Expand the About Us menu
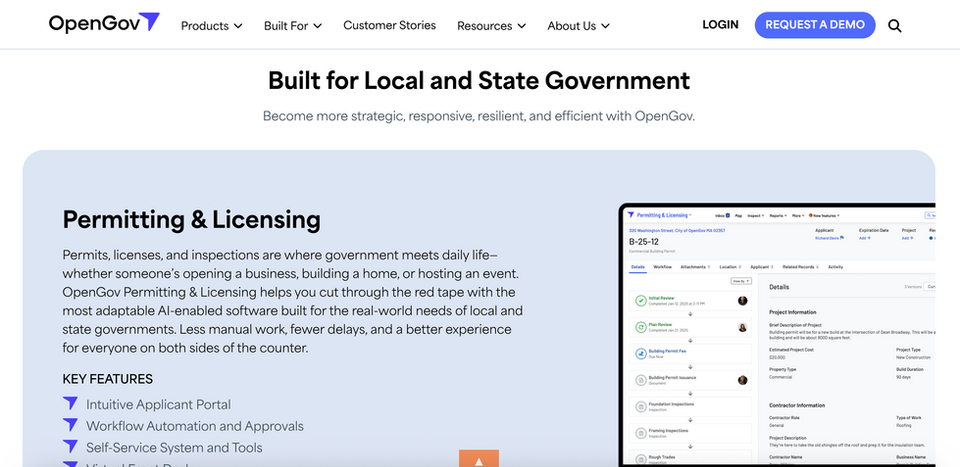Screen dimensions: 960x467 coord(578,26)
